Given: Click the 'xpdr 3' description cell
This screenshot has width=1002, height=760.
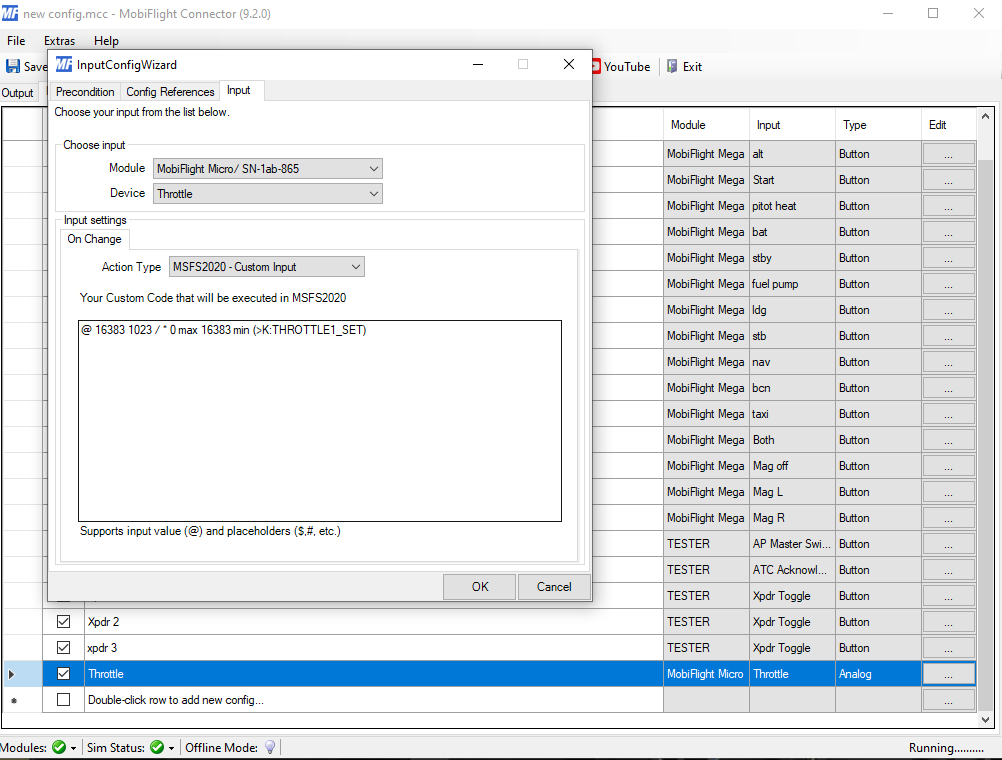Looking at the screenshot, I should pos(374,648).
